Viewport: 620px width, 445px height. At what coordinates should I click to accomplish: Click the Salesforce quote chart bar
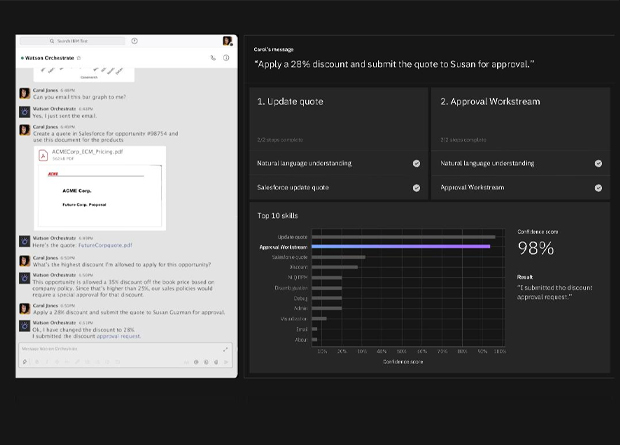(338, 257)
